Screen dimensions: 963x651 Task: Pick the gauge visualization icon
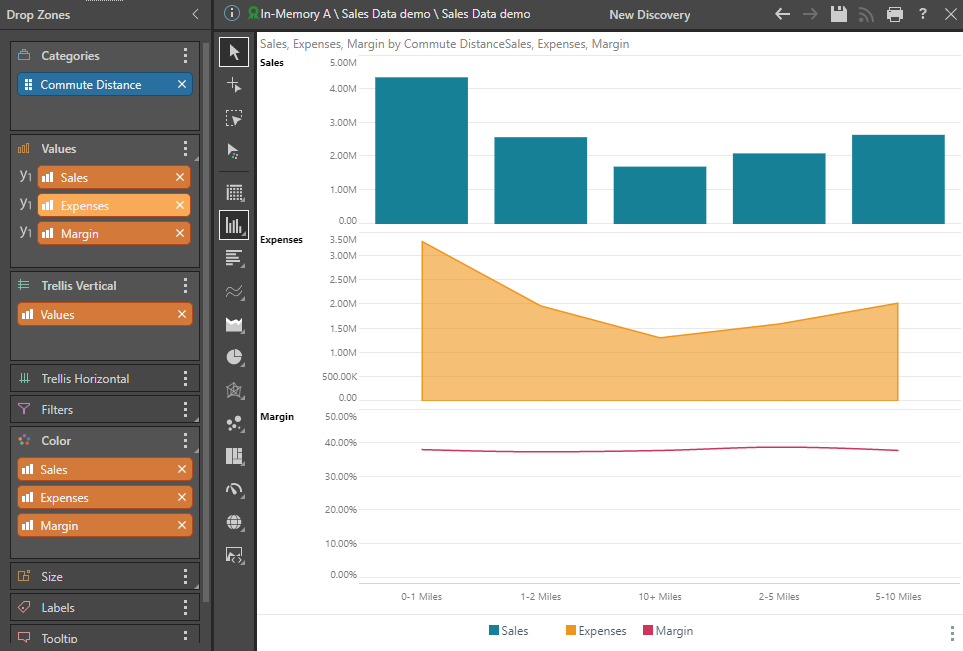pos(234,489)
